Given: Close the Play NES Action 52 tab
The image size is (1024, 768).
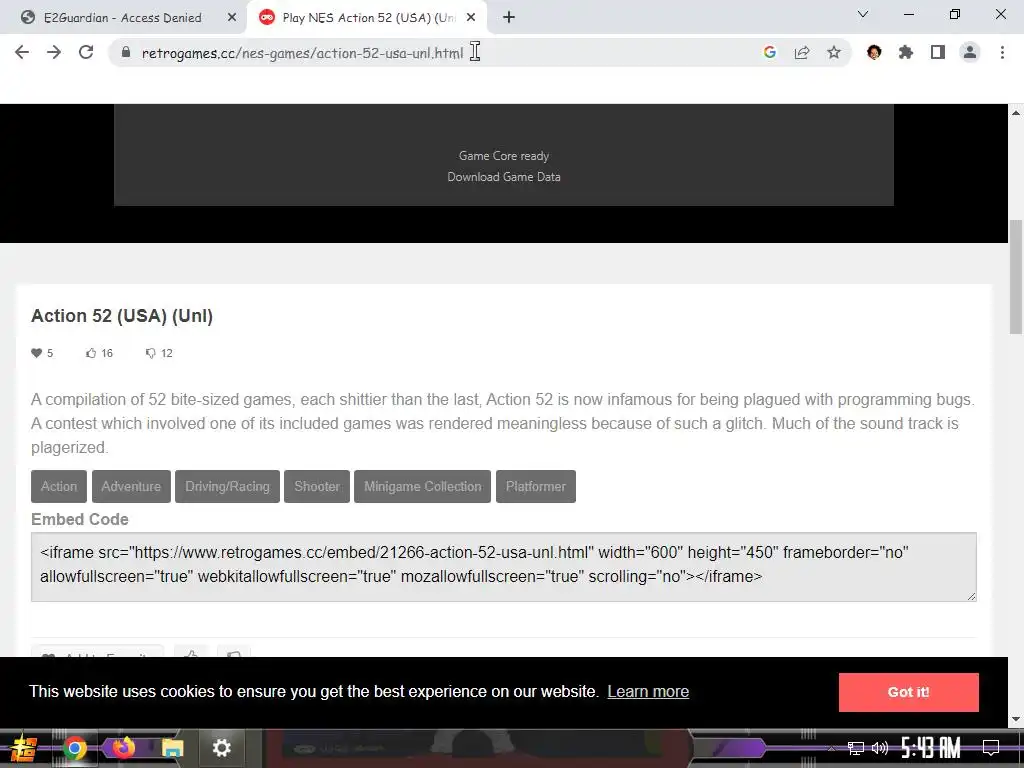Looking at the screenshot, I should (x=471, y=18).
